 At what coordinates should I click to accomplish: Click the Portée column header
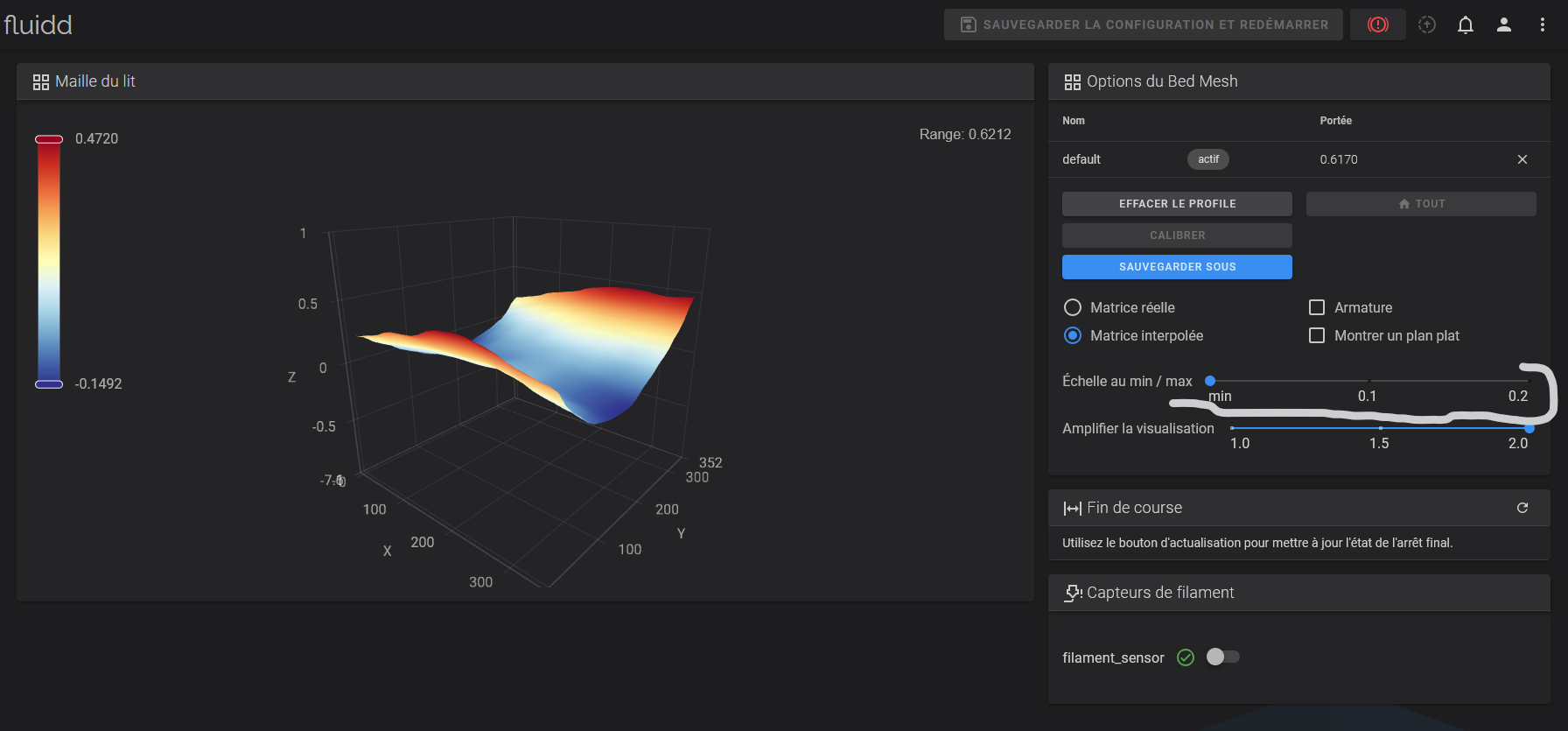(x=1336, y=121)
